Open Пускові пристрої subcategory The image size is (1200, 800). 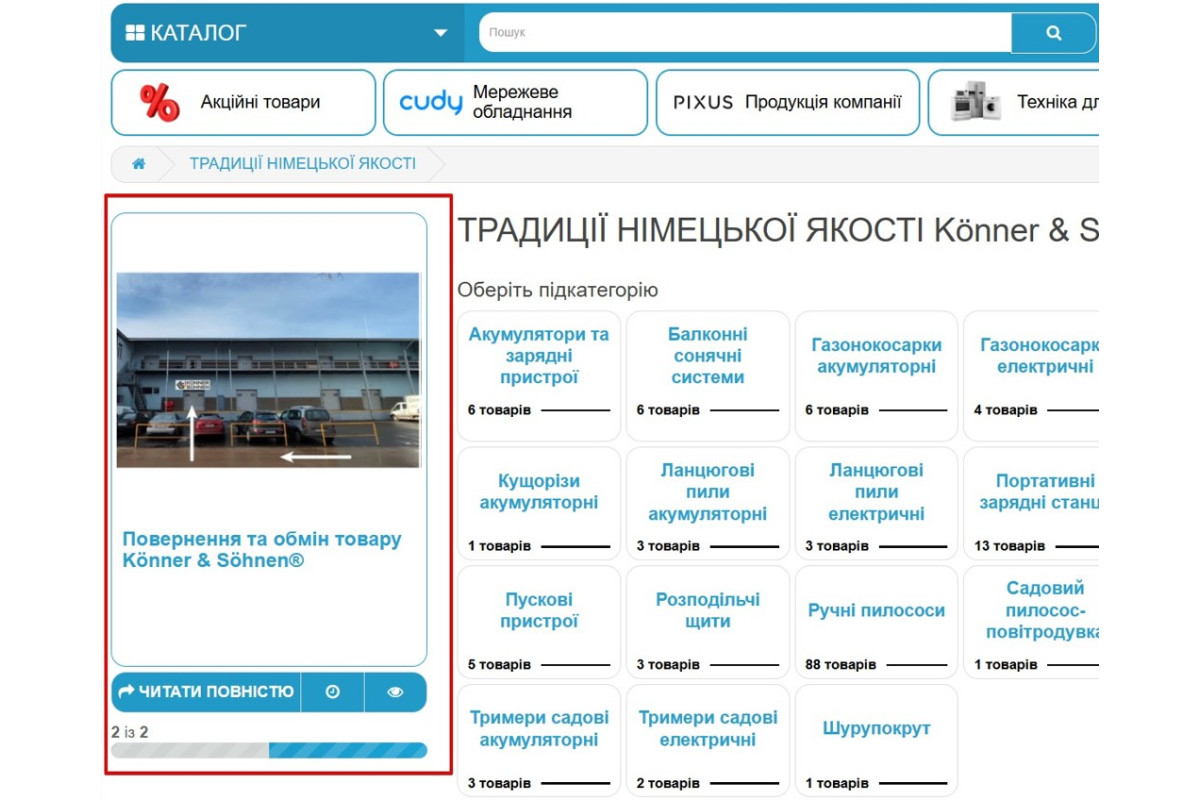(539, 611)
